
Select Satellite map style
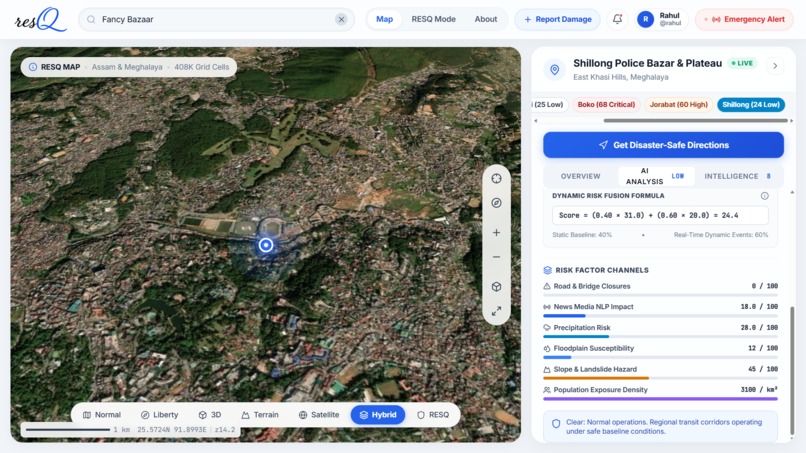coord(319,415)
